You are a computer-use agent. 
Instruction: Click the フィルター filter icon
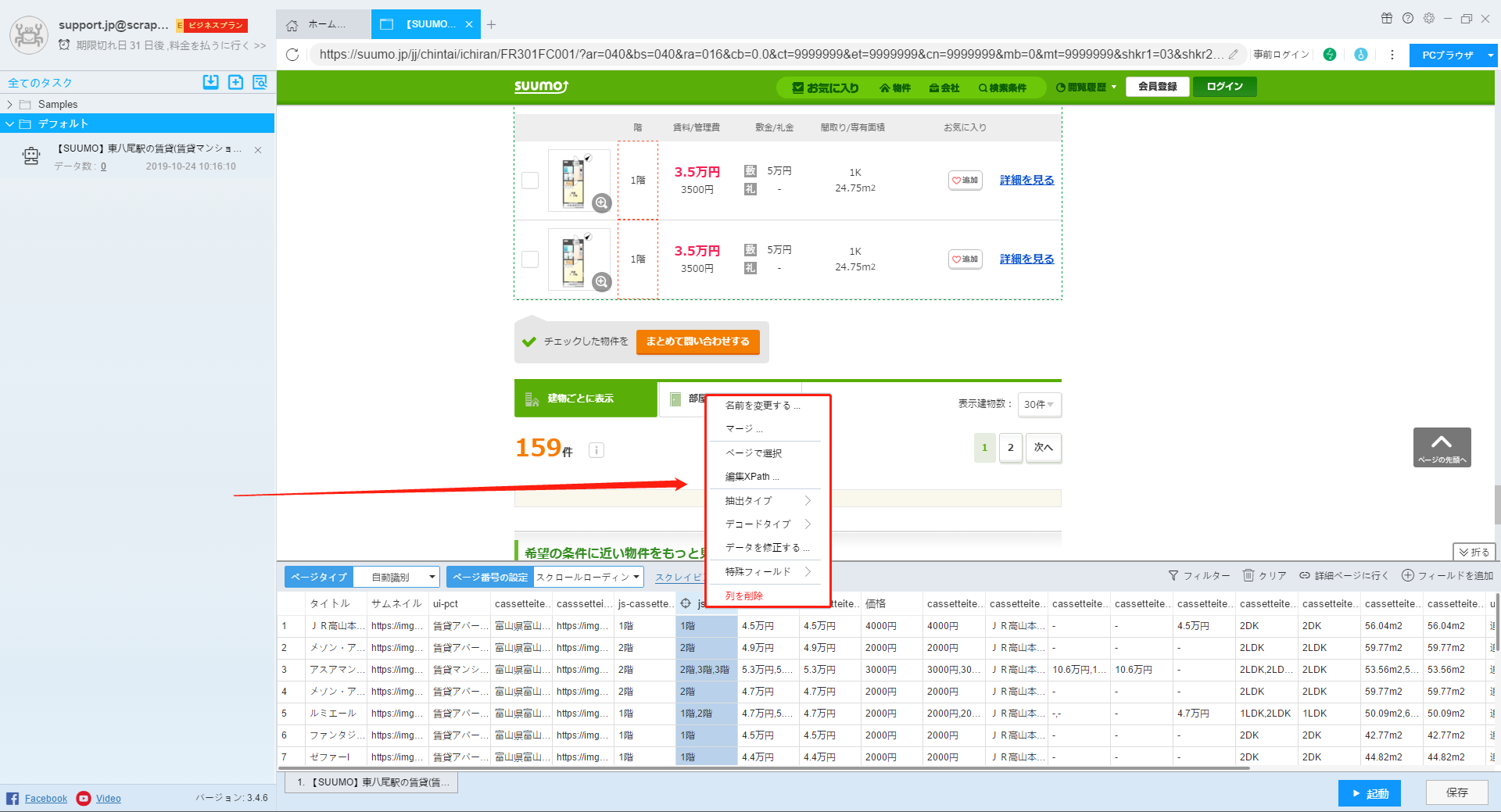(1173, 576)
